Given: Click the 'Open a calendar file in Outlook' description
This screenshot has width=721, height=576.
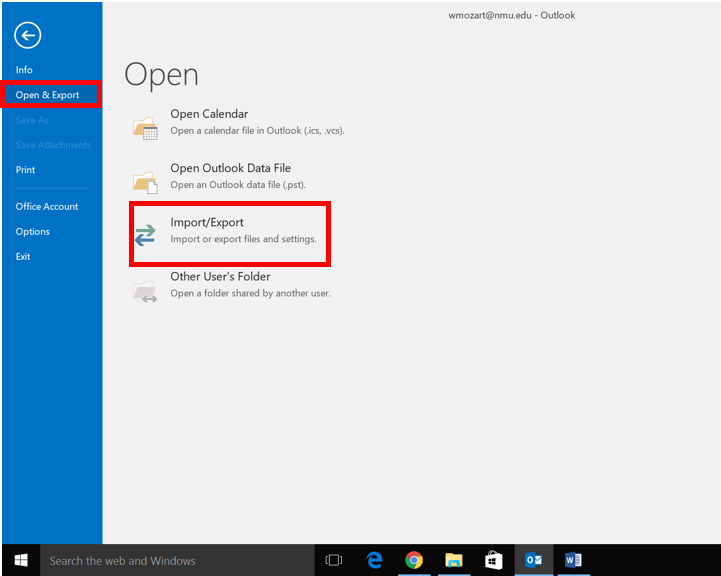Looking at the screenshot, I should pos(257,131).
